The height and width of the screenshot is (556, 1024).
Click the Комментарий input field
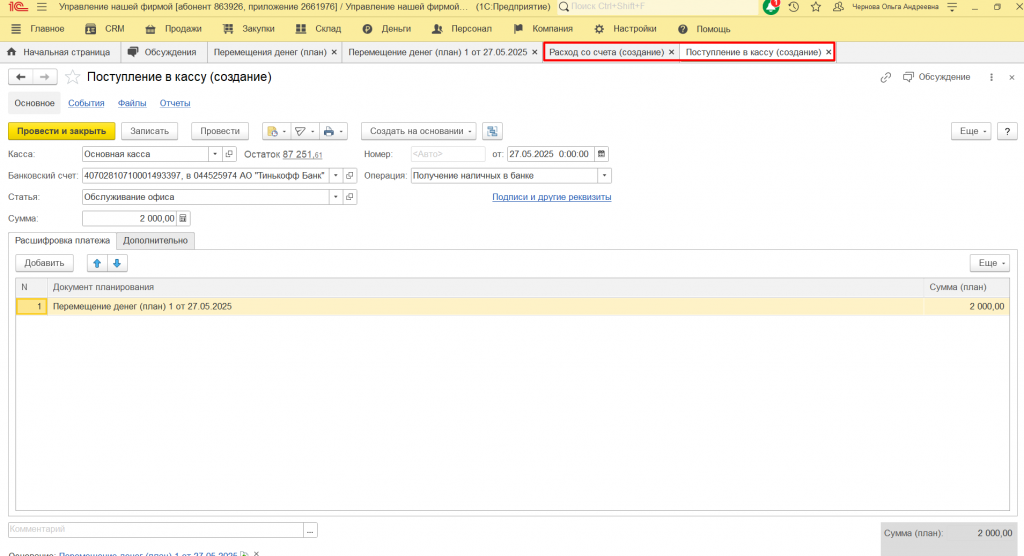[156, 530]
